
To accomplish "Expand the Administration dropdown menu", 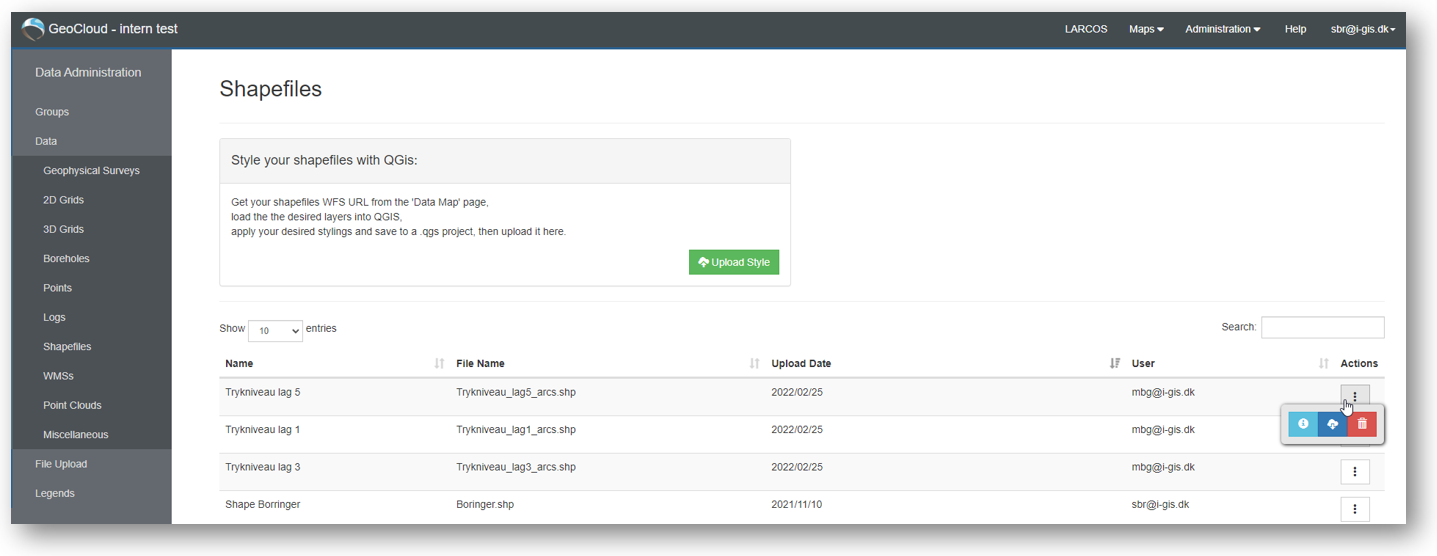I will [1222, 29].
